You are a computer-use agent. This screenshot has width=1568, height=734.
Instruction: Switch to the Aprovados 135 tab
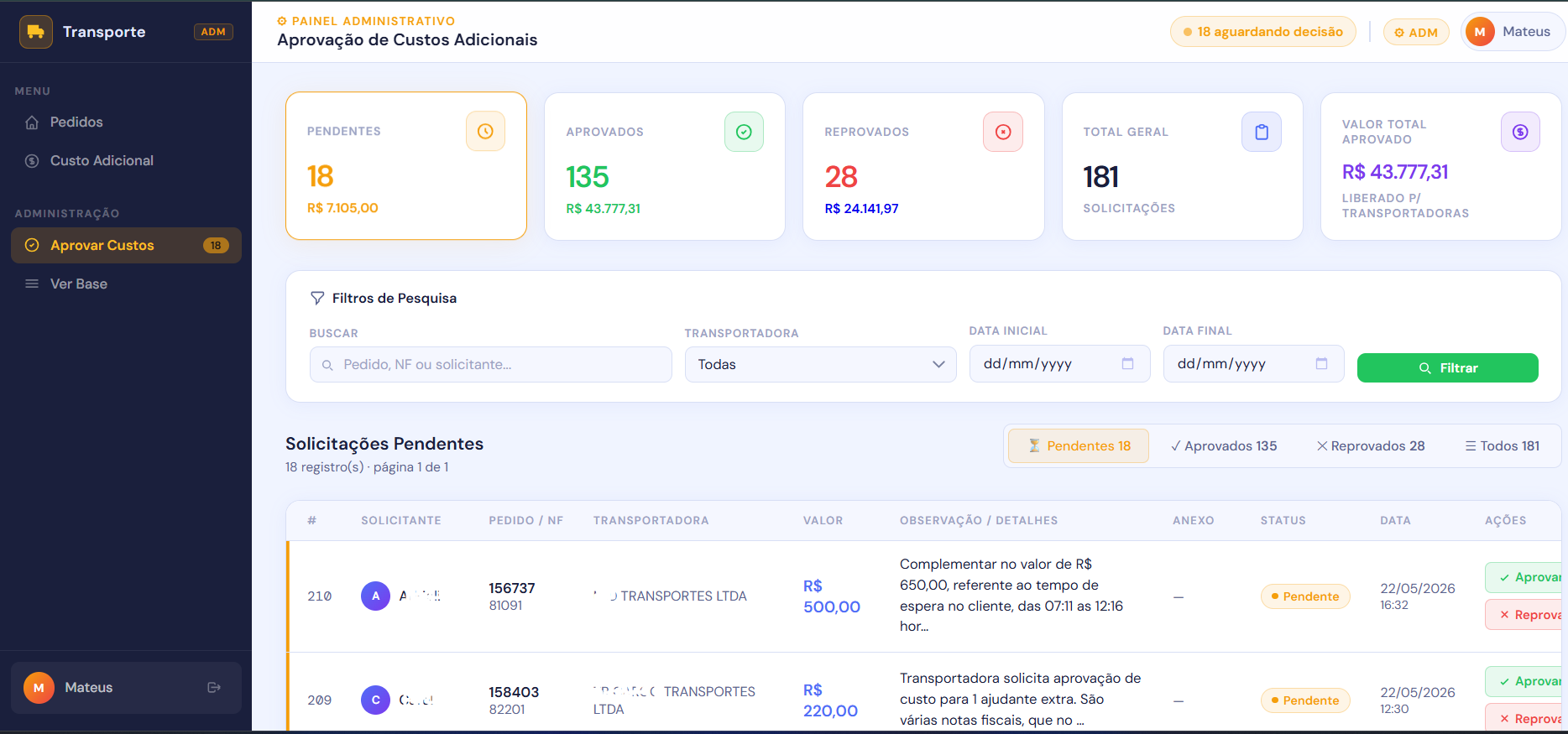click(x=1224, y=446)
